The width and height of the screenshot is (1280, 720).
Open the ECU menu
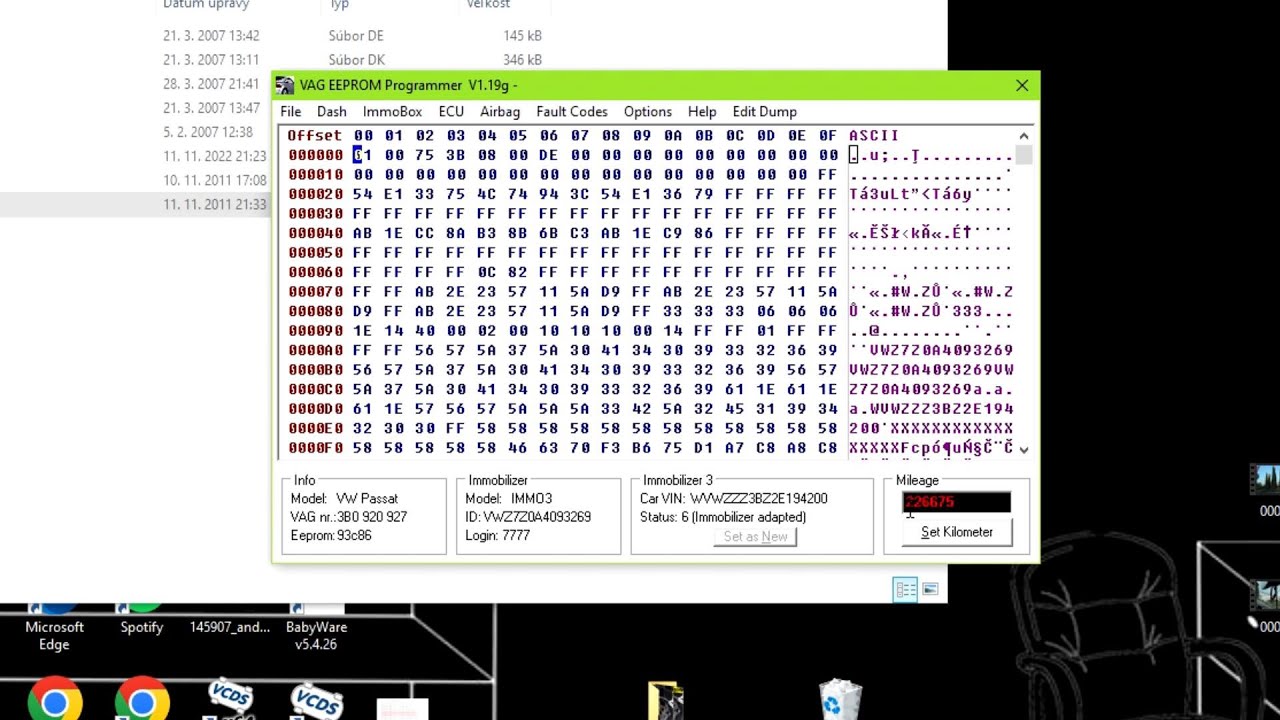pos(451,111)
